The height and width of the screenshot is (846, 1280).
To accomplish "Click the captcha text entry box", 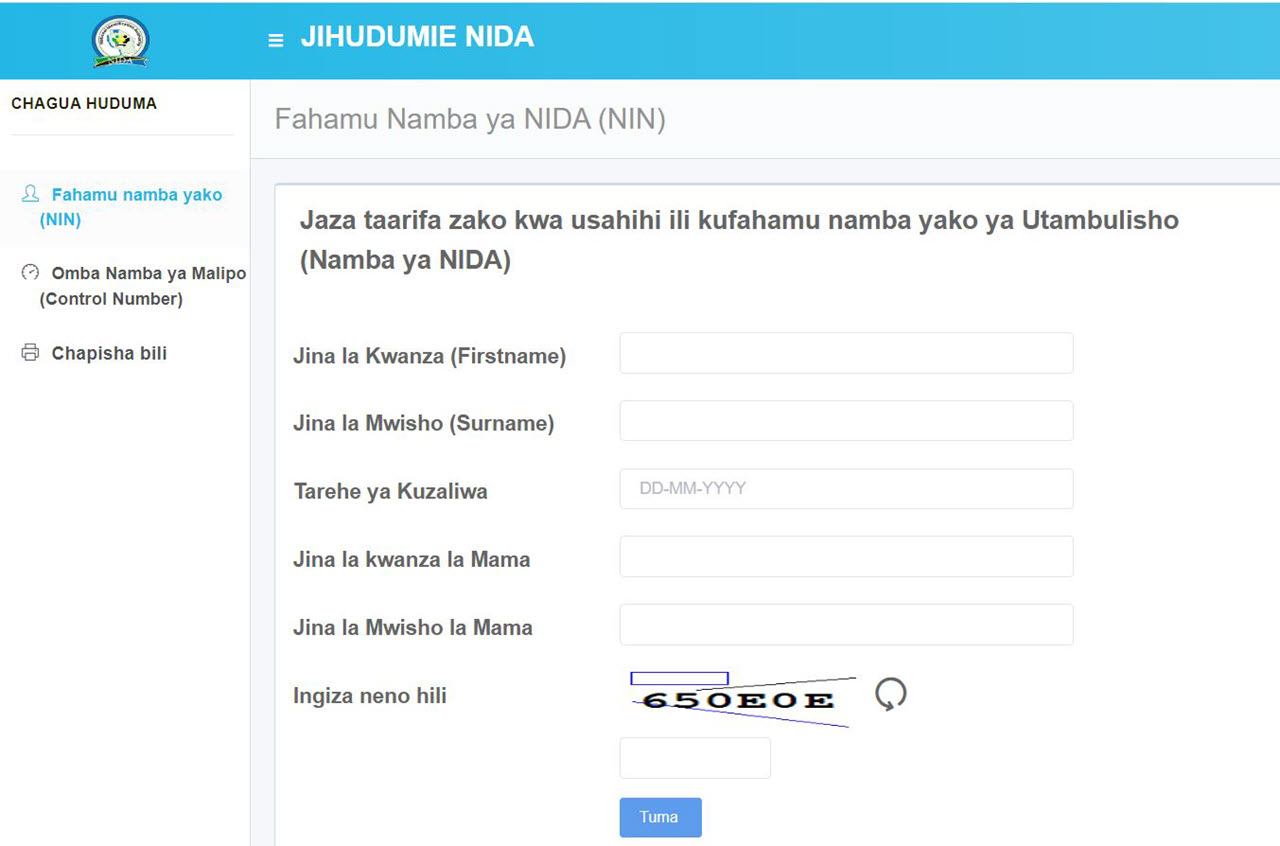I will (695, 758).
